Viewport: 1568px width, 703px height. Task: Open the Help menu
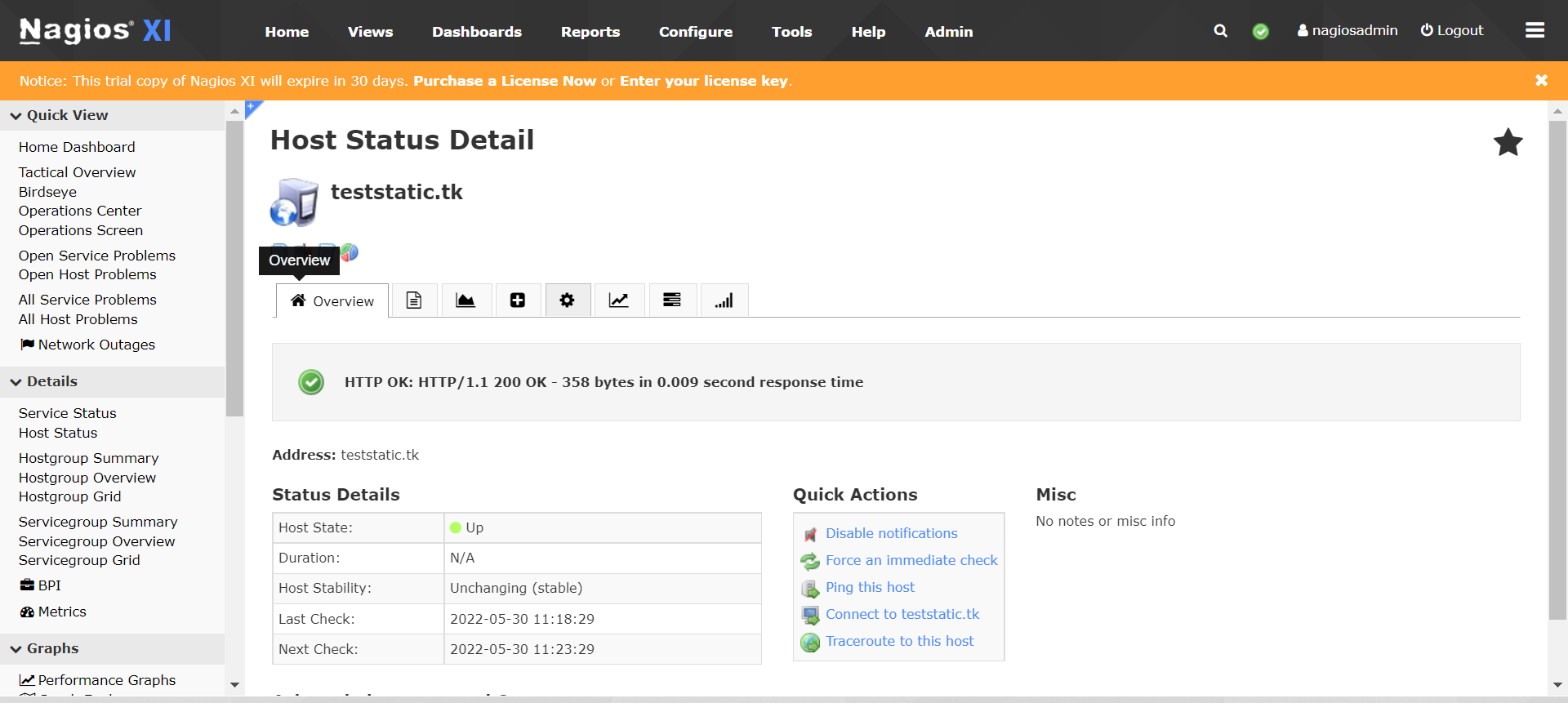coord(868,31)
